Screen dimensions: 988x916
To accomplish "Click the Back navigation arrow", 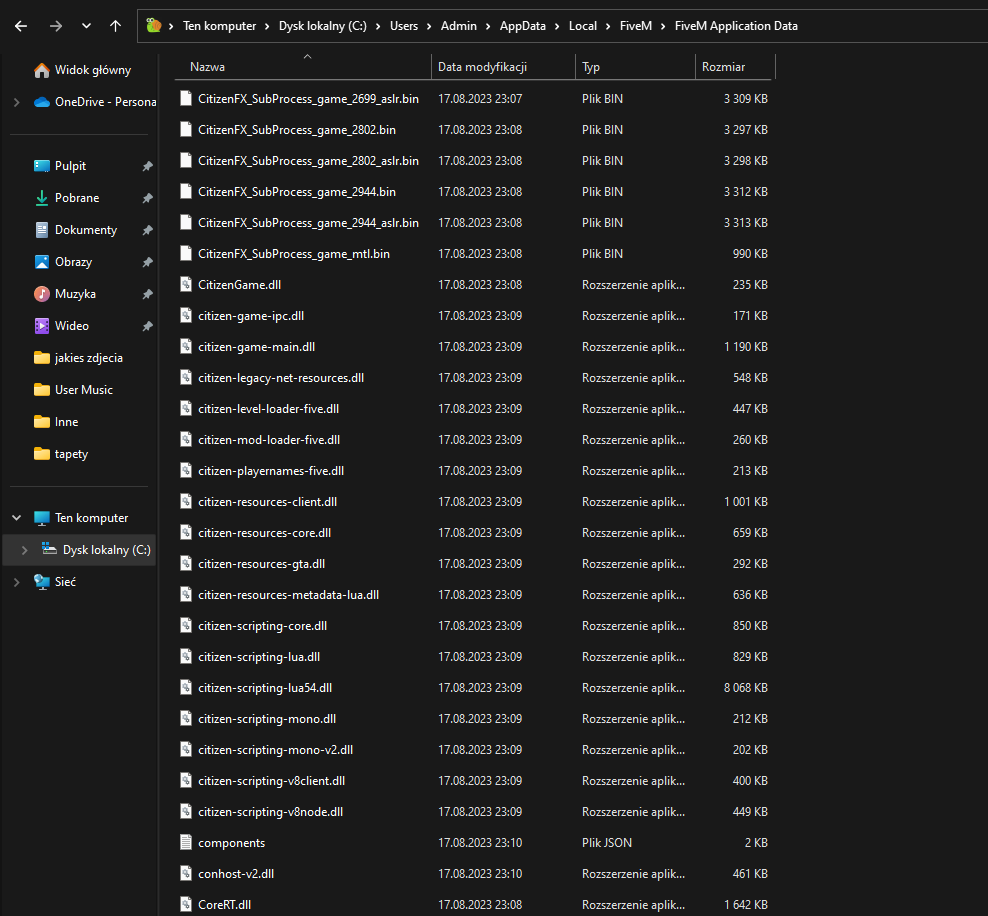I will point(21,26).
